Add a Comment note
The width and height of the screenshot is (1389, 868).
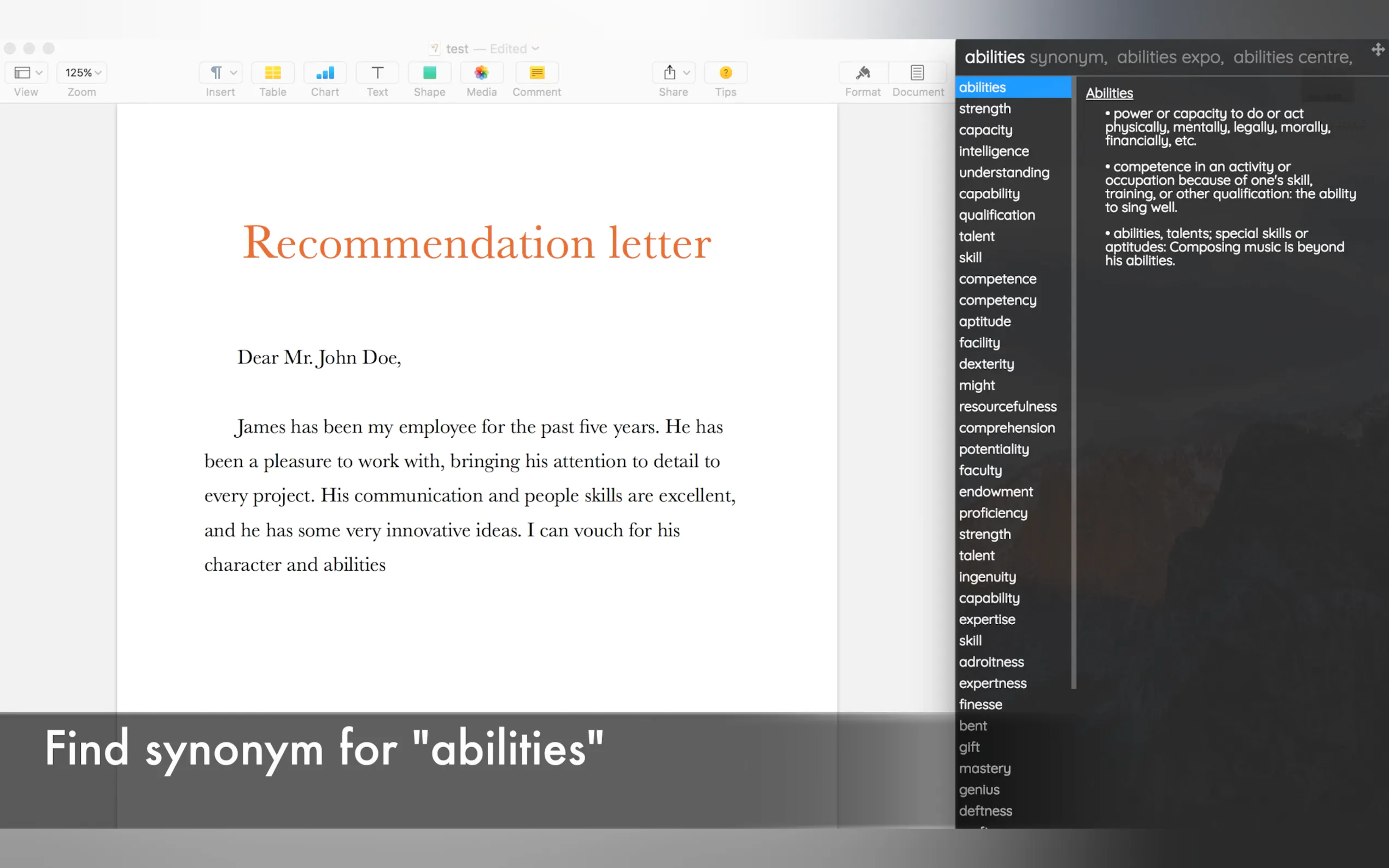pos(536,73)
